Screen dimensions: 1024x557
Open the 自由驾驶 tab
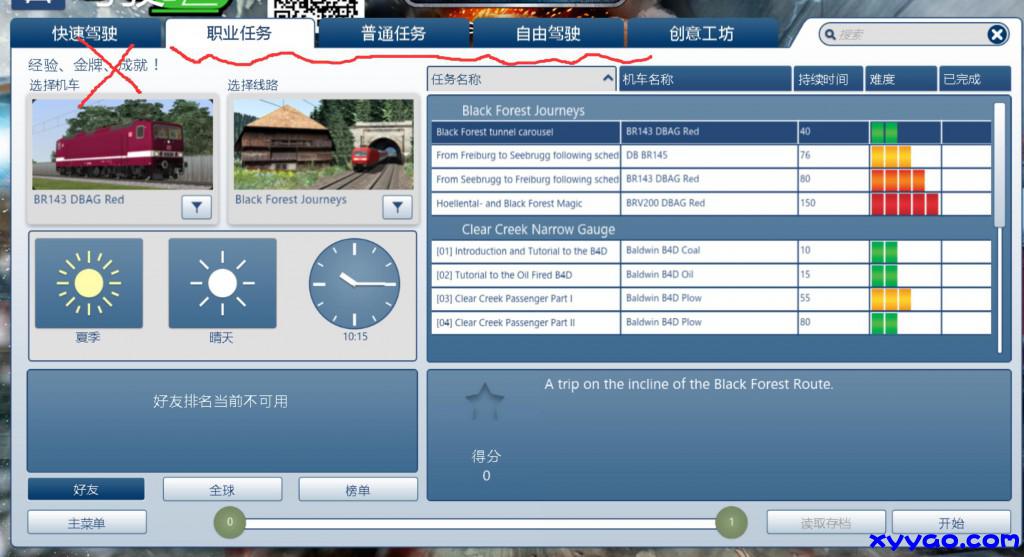pyautogui.click(x=547, y=34)
